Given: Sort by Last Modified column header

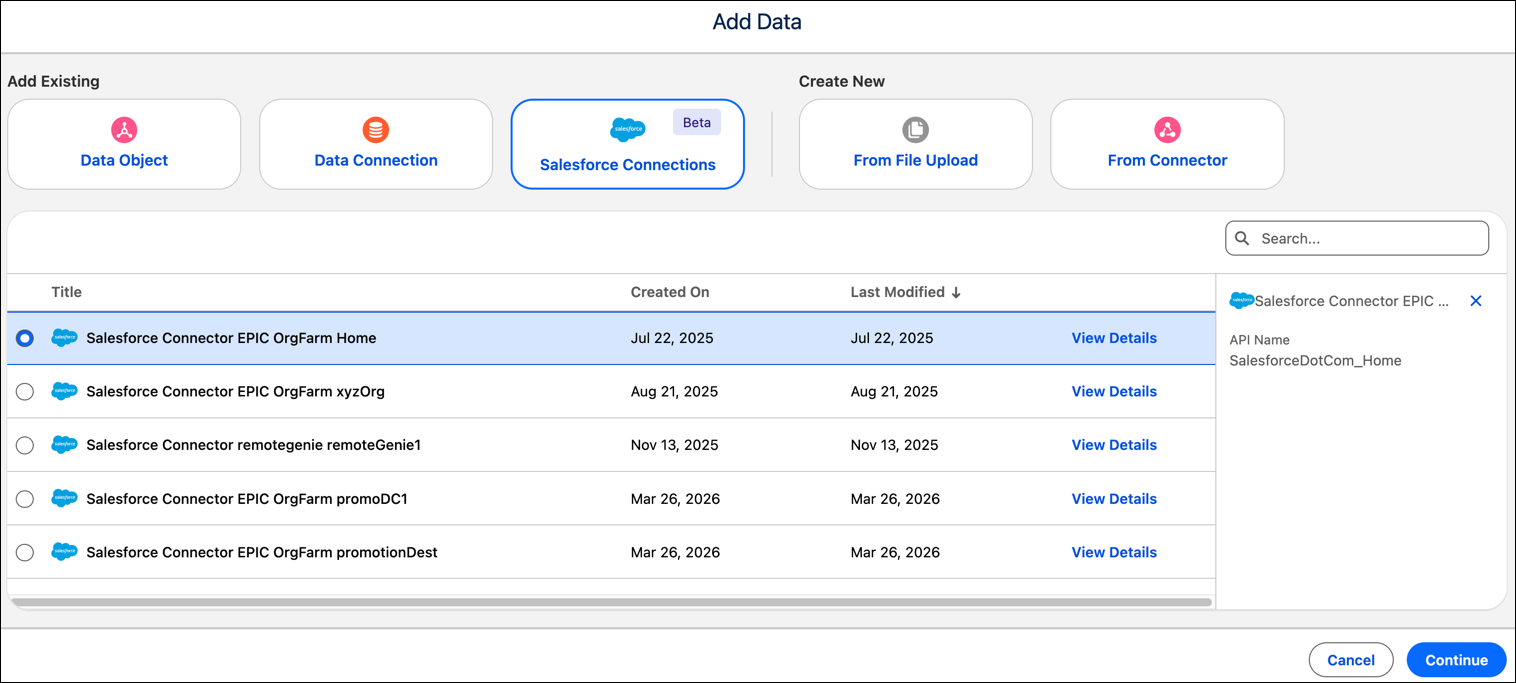Looking at the screenshot, I should click(x=897, y=292).
